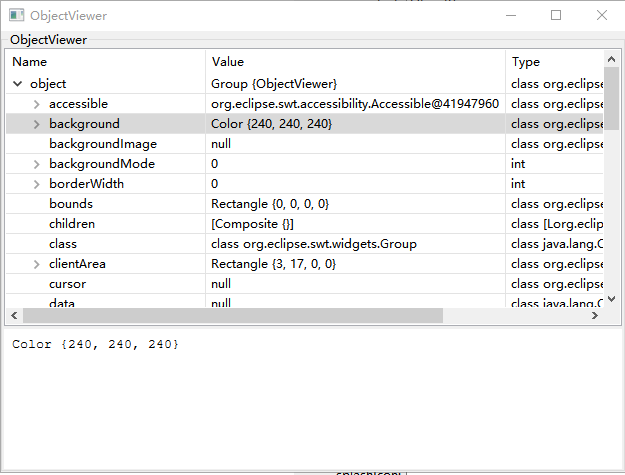Maximize the ObjectViewer window
Image resolution: width=625 pixels, height=475 pixels.
pyautogui.click(x=556, y=16)
